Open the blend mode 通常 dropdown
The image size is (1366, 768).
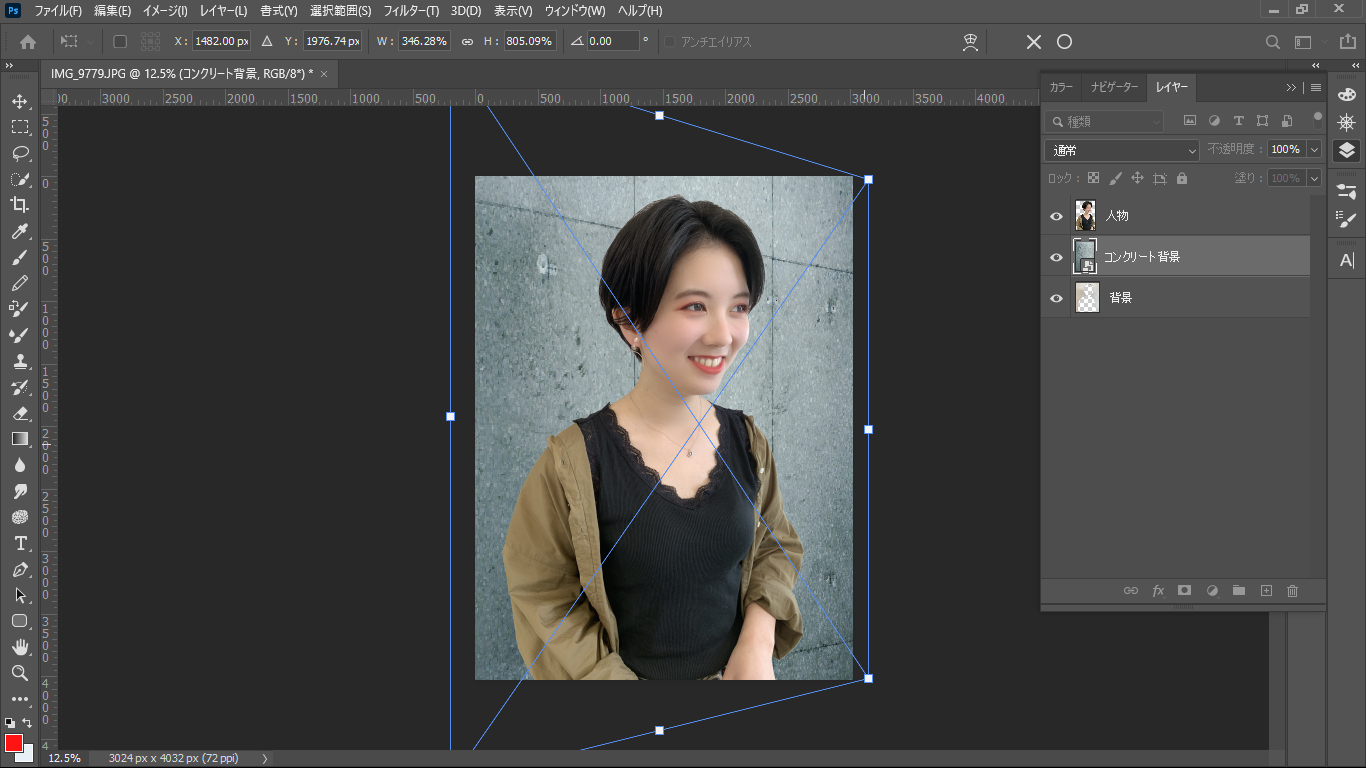(1122, 150)
